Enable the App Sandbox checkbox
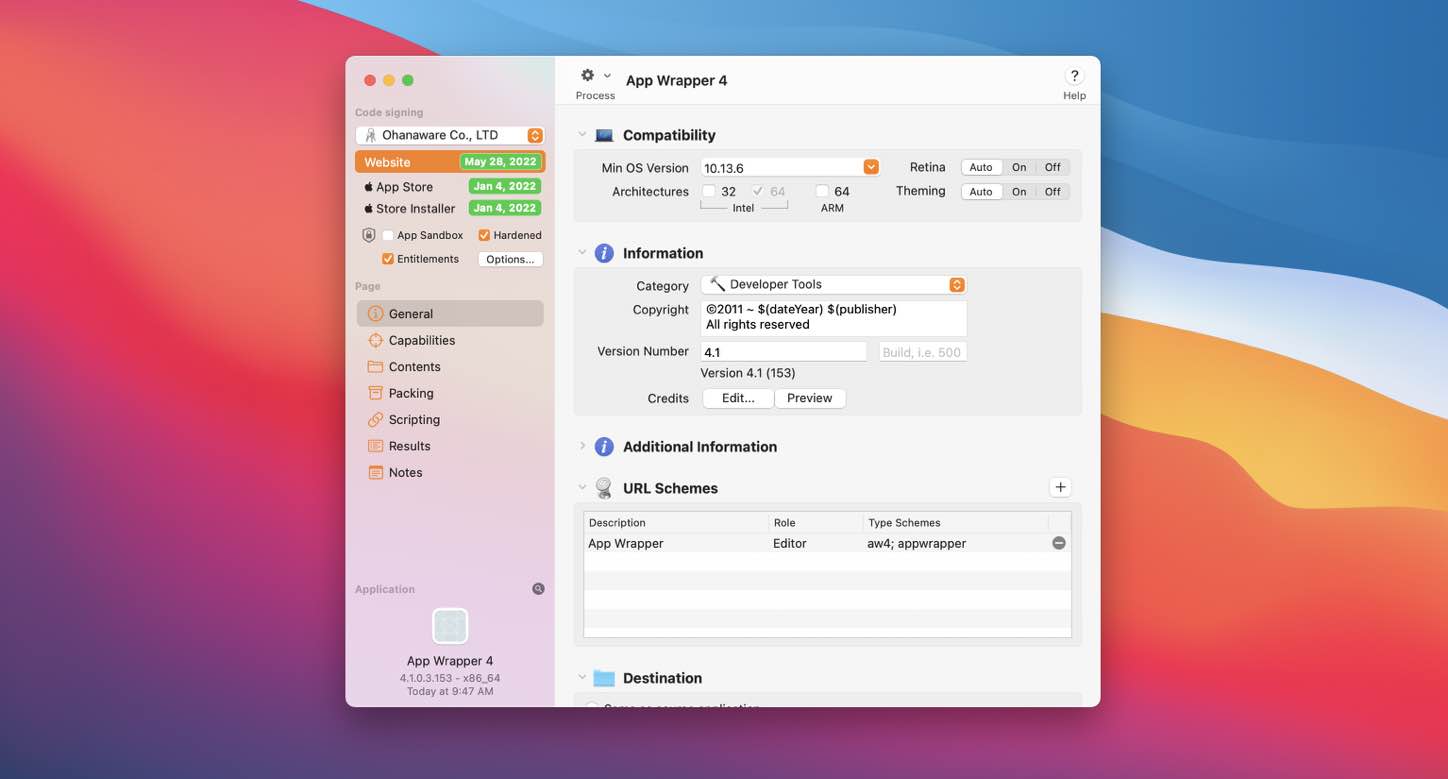1448x779 pixels. [x=388, y=235]
